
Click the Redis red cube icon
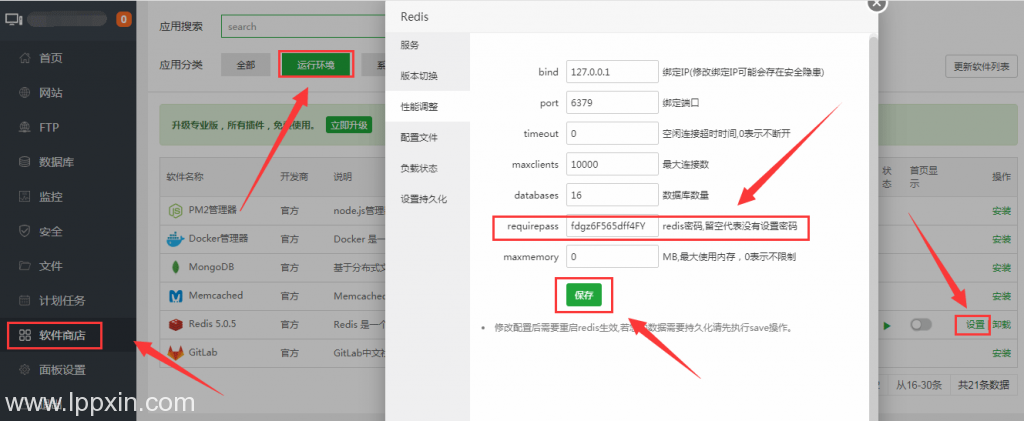point(175,324)
